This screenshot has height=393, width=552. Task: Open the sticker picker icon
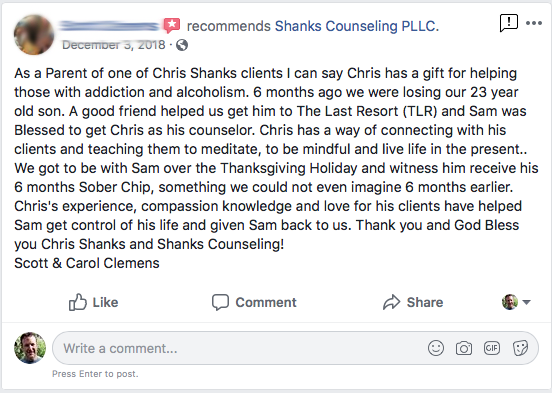click(x=520, y=348)
